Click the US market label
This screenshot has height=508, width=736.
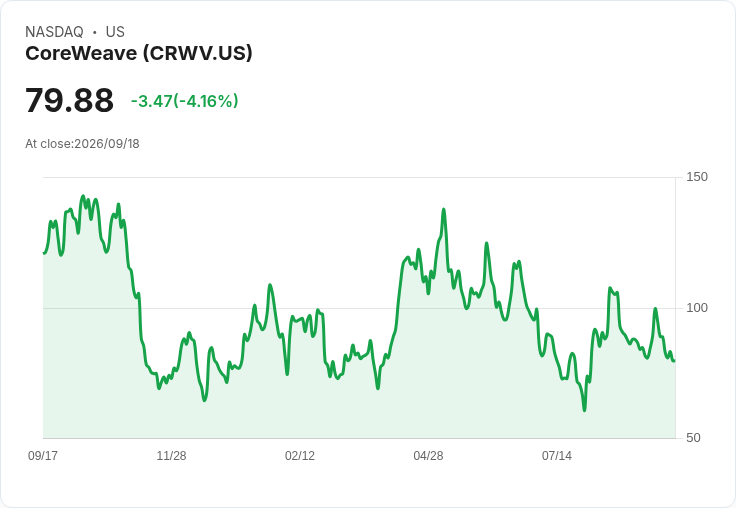coord(115,32)
